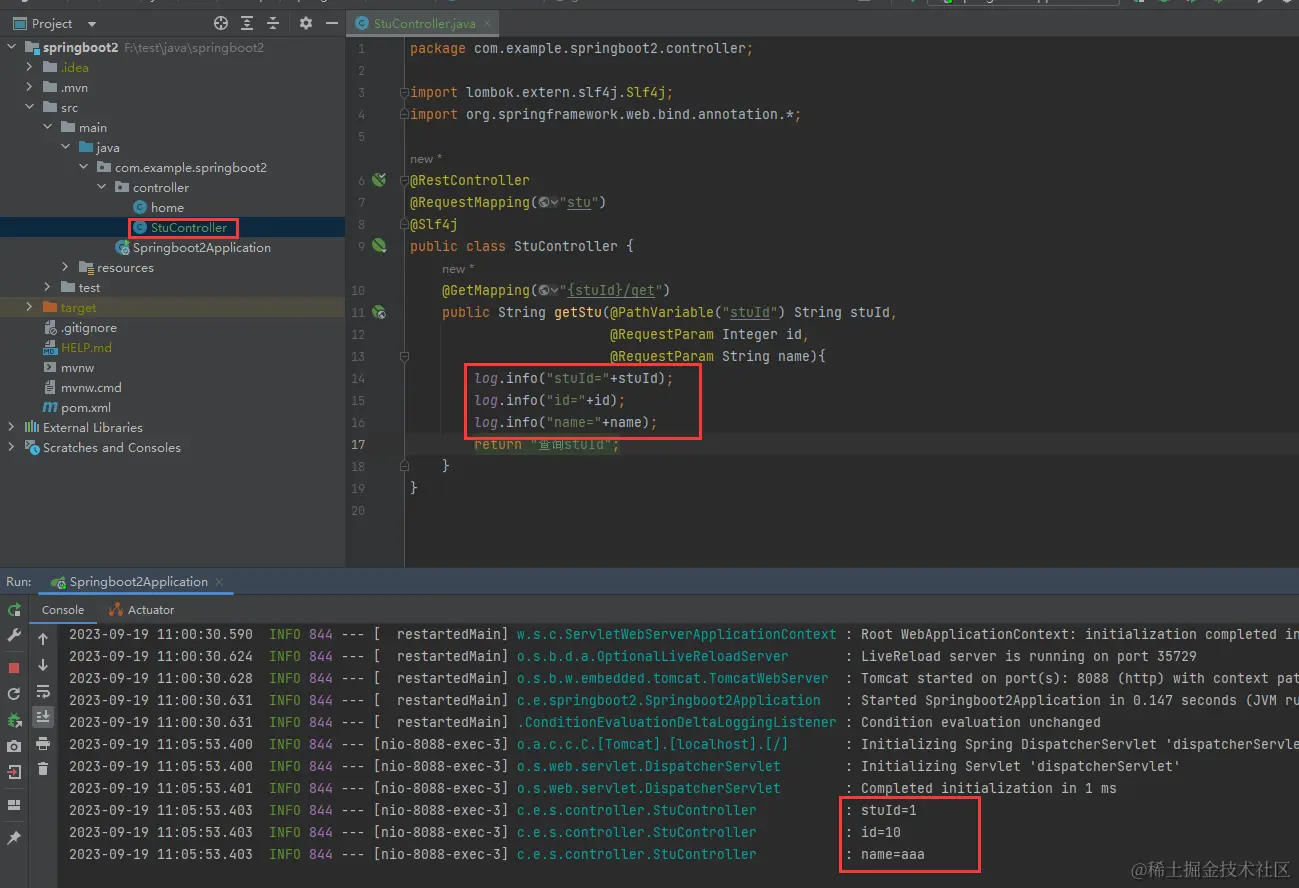Select the home class in project tree

point(158,207)
